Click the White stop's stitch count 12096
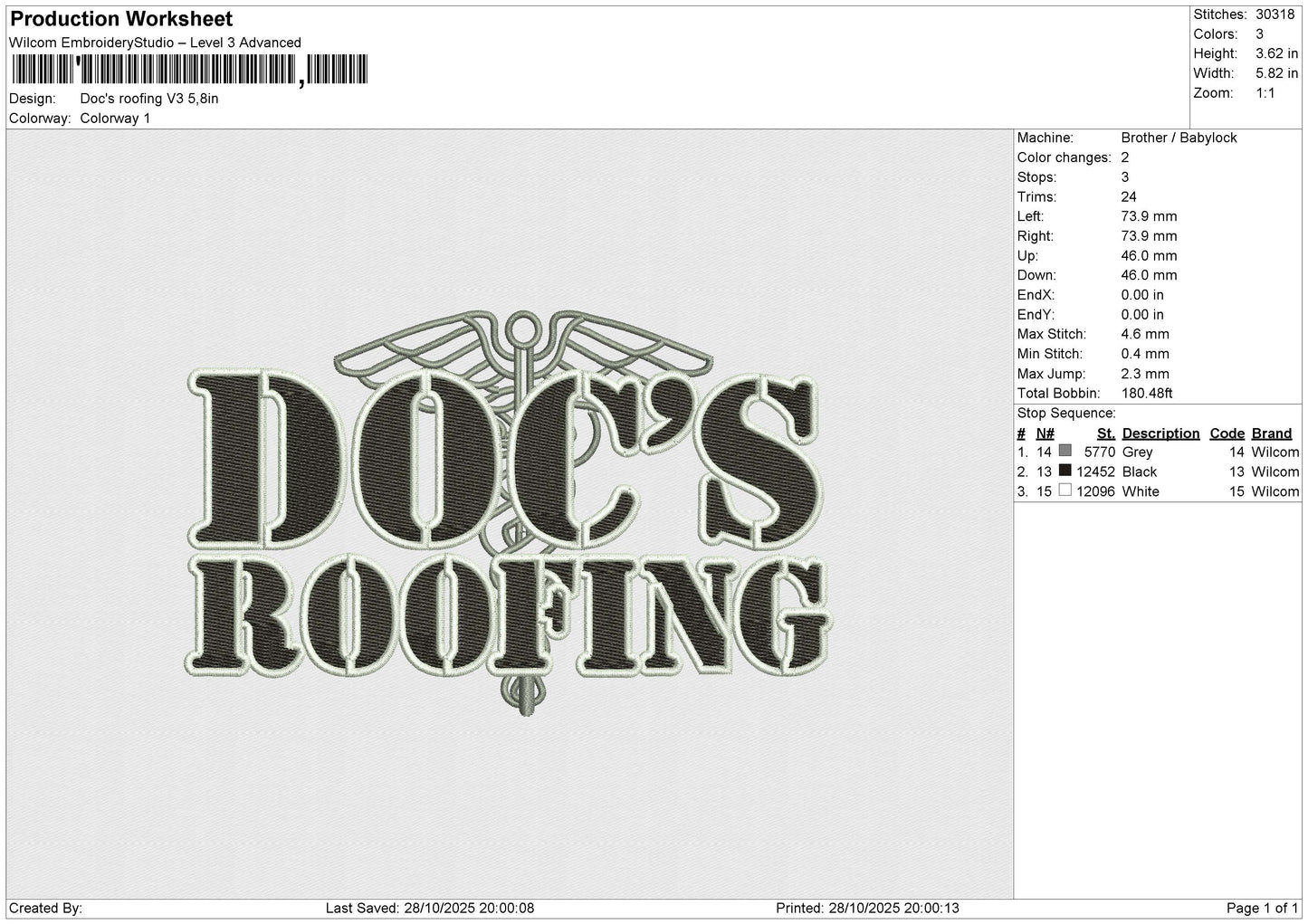Viewport: 1308px width, 924px height. coord(1095,491)
